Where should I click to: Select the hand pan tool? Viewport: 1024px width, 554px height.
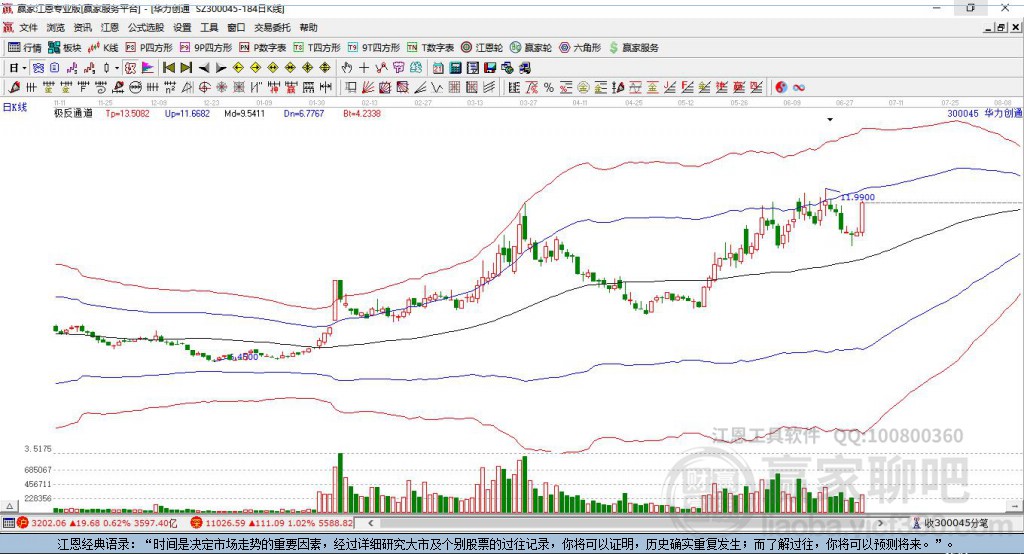(346, 68)
